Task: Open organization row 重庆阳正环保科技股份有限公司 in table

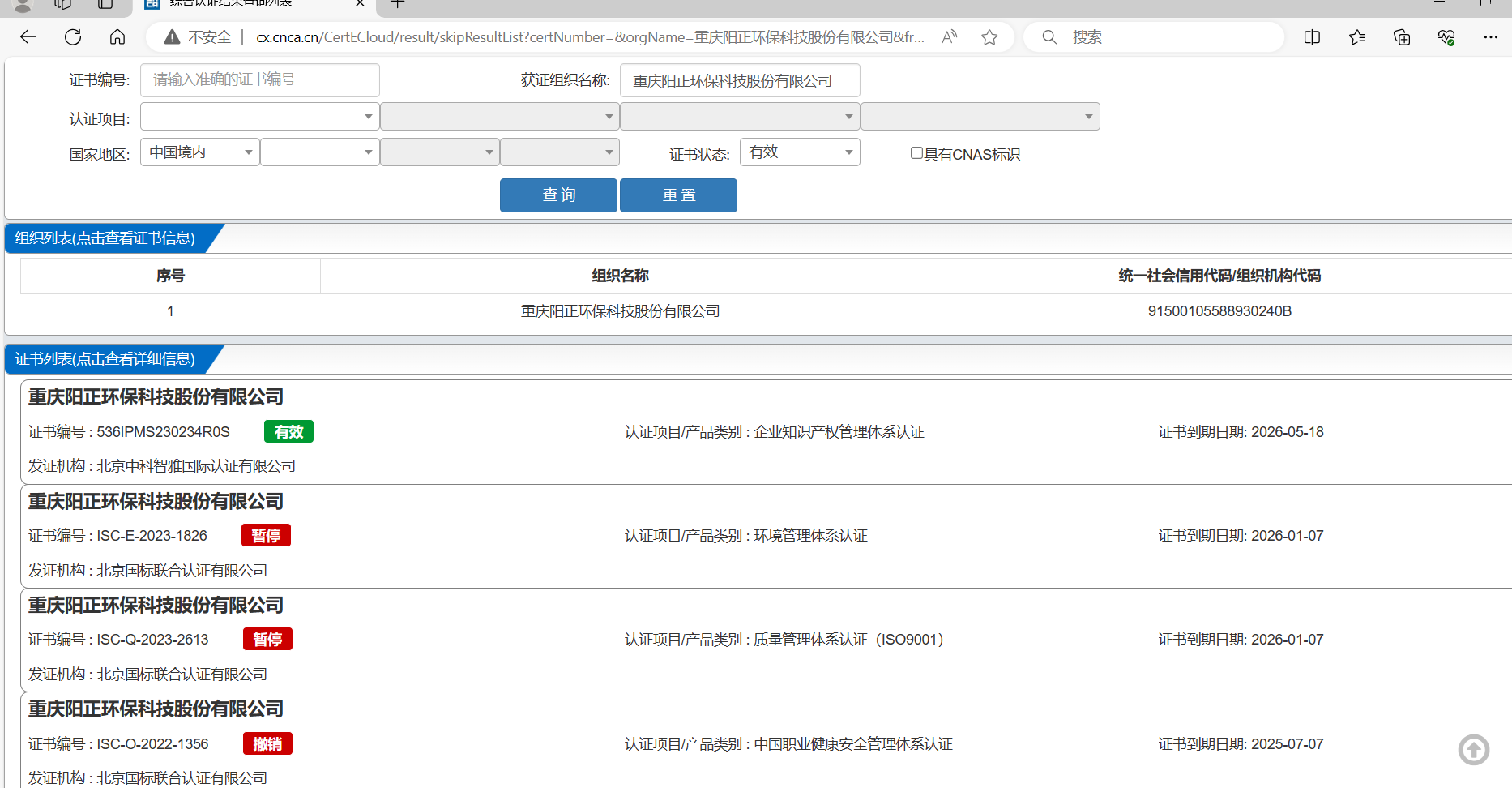Action: coord(620,311)
